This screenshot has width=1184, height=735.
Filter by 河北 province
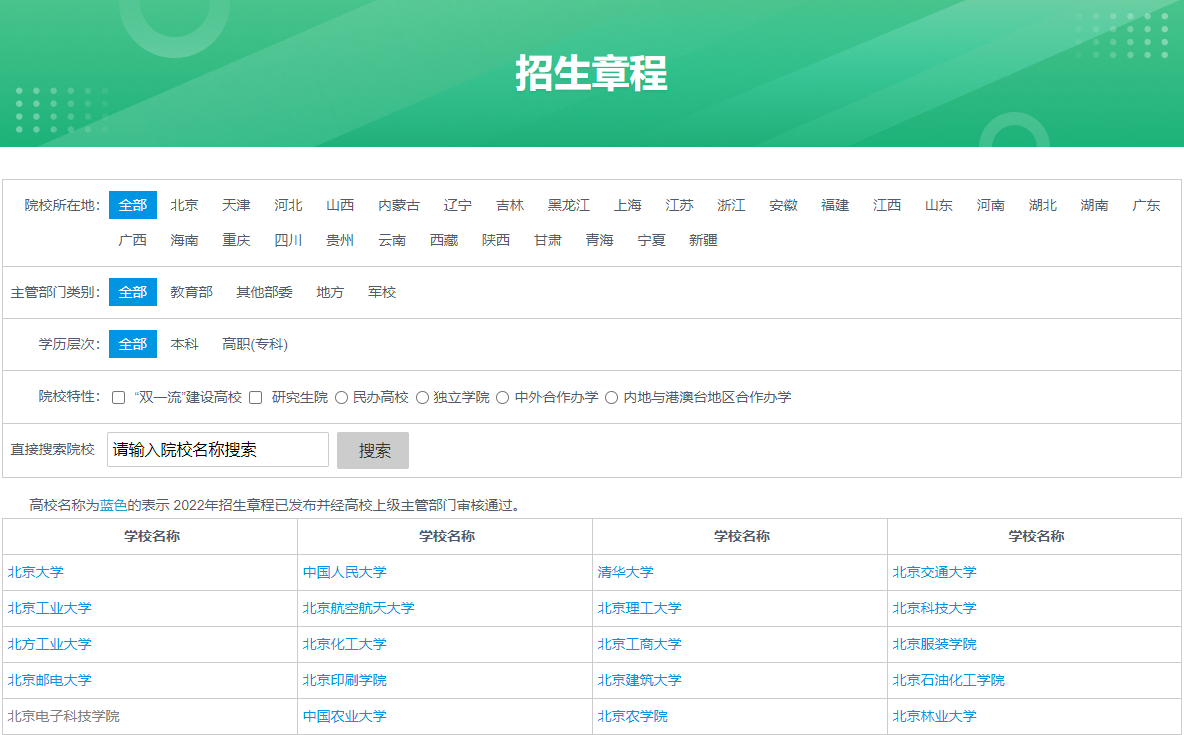pyautogui.click(x=288, y=205)
